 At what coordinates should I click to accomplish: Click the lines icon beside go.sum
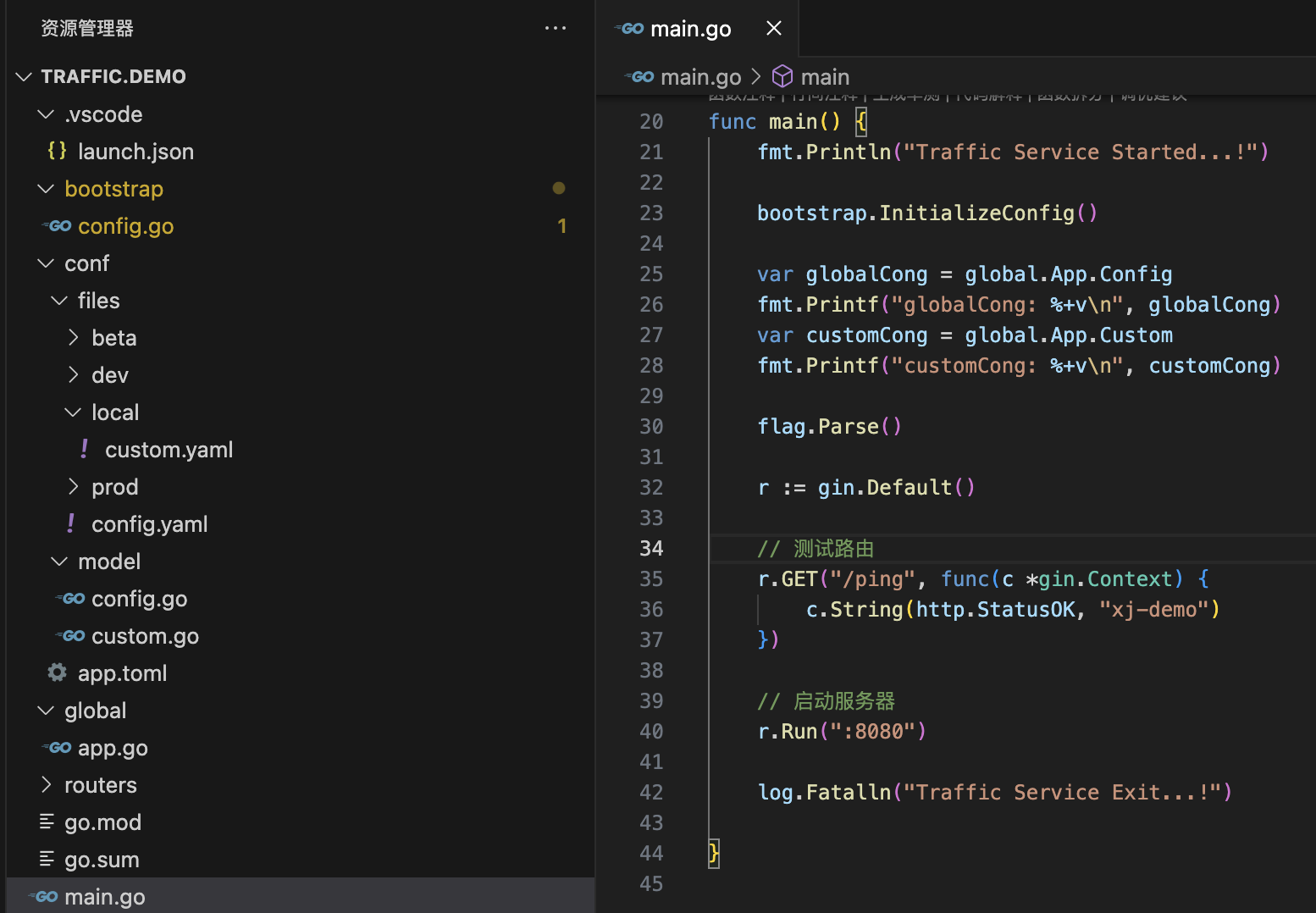[x=47, y=859]
